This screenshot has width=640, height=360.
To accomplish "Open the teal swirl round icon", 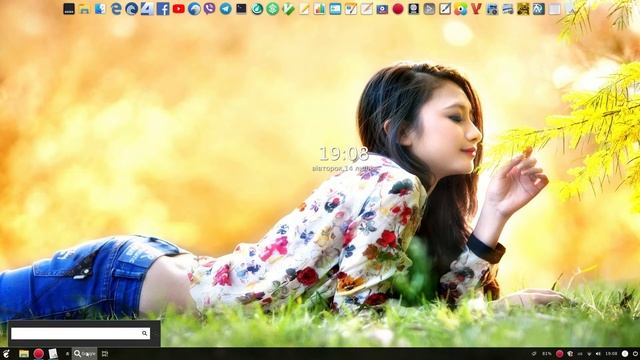I will [257, 9].
